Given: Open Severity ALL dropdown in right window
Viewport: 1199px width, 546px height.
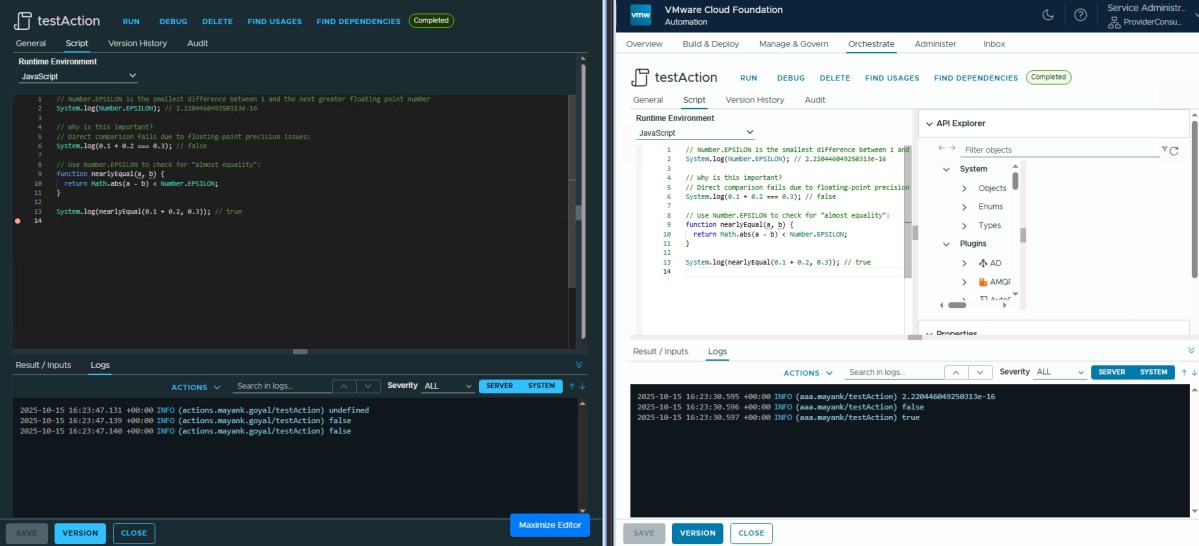Looking at the screenshot, I should 1060,372.
